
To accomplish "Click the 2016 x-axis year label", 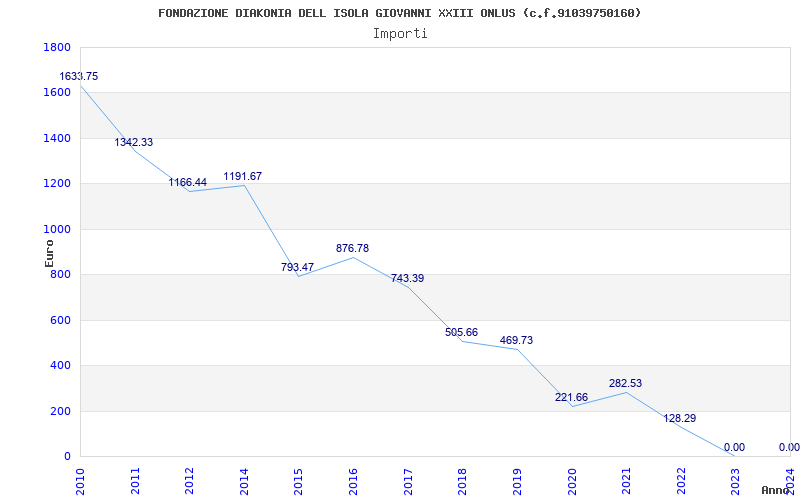I will point(353,482).
